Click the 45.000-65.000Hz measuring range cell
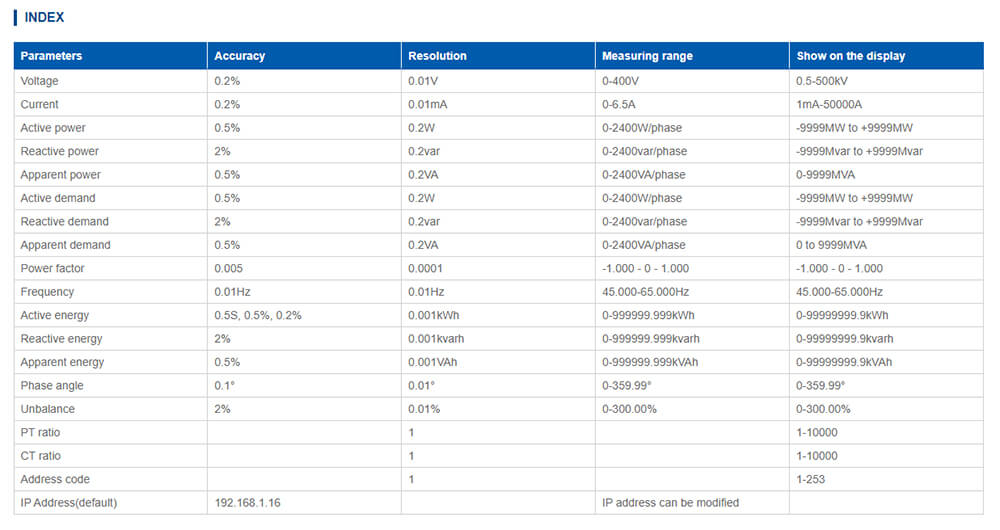This screenshot has height=530, width=1000. click(x=645, y=292)
